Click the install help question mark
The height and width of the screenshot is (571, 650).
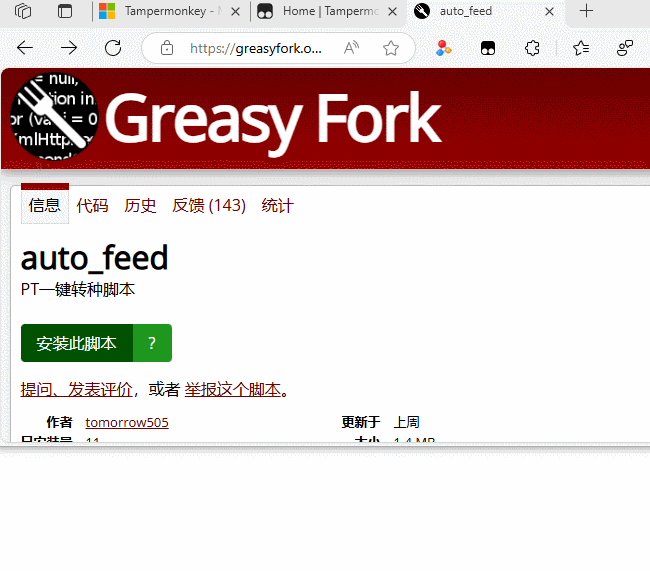click(x=152, y=343)
